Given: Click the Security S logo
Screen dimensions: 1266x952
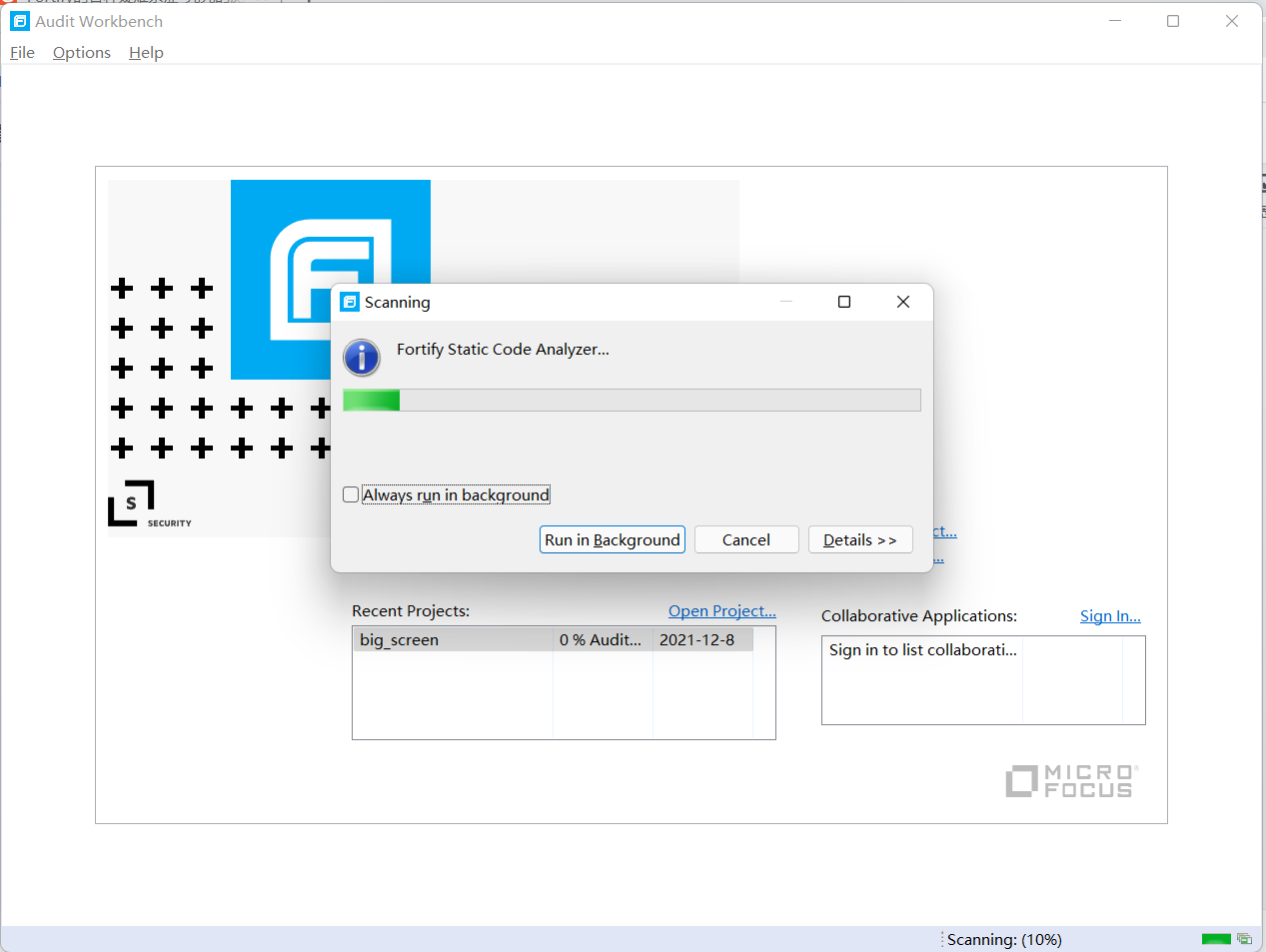Looking at the screenshot, I should (149, 503).
